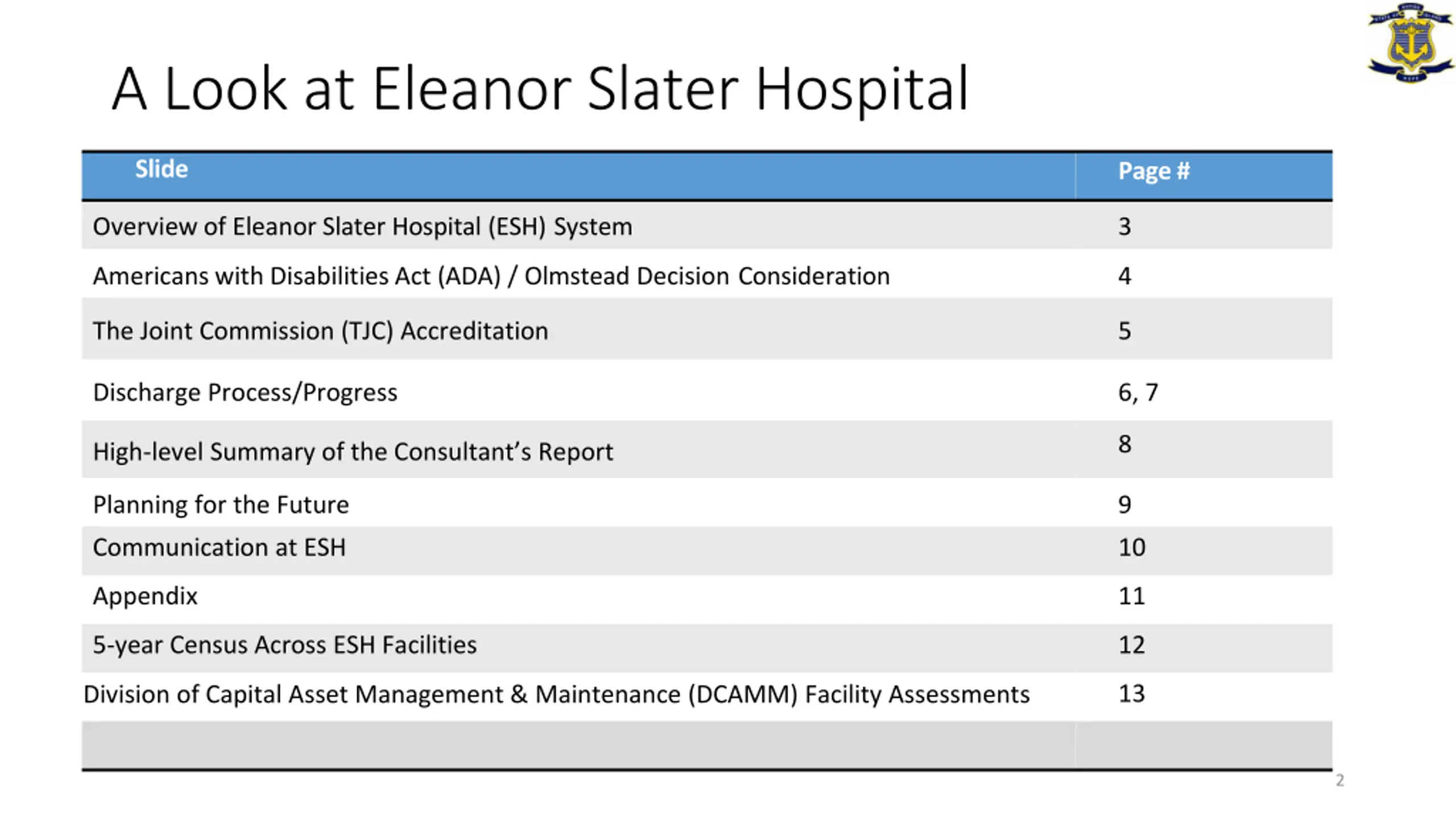Click the slide number 2 at bottom right

coord(1339,780)
